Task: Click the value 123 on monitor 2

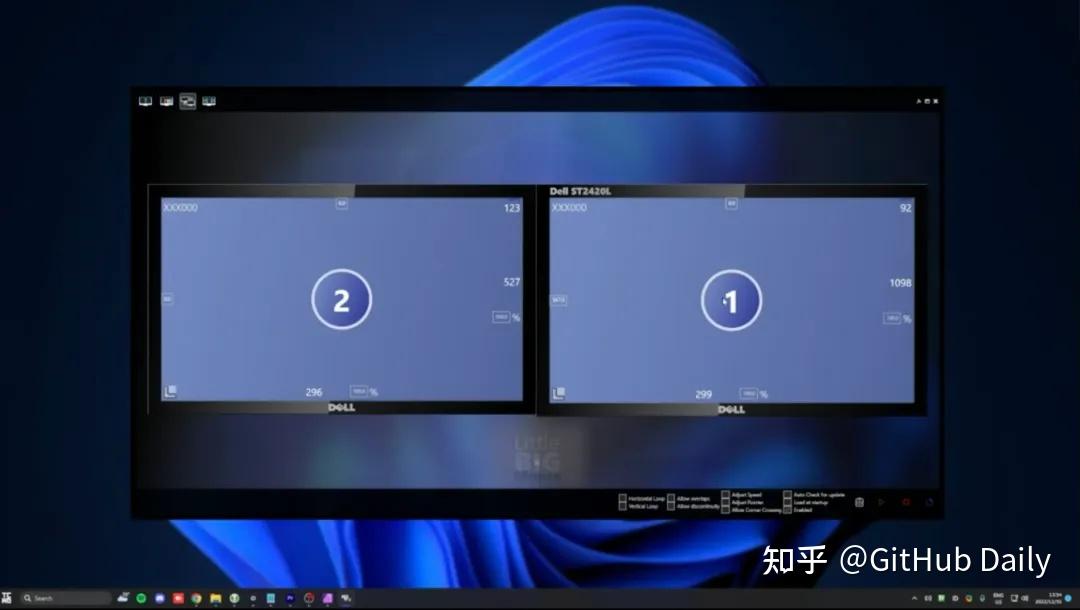Action: coord(512,208)
